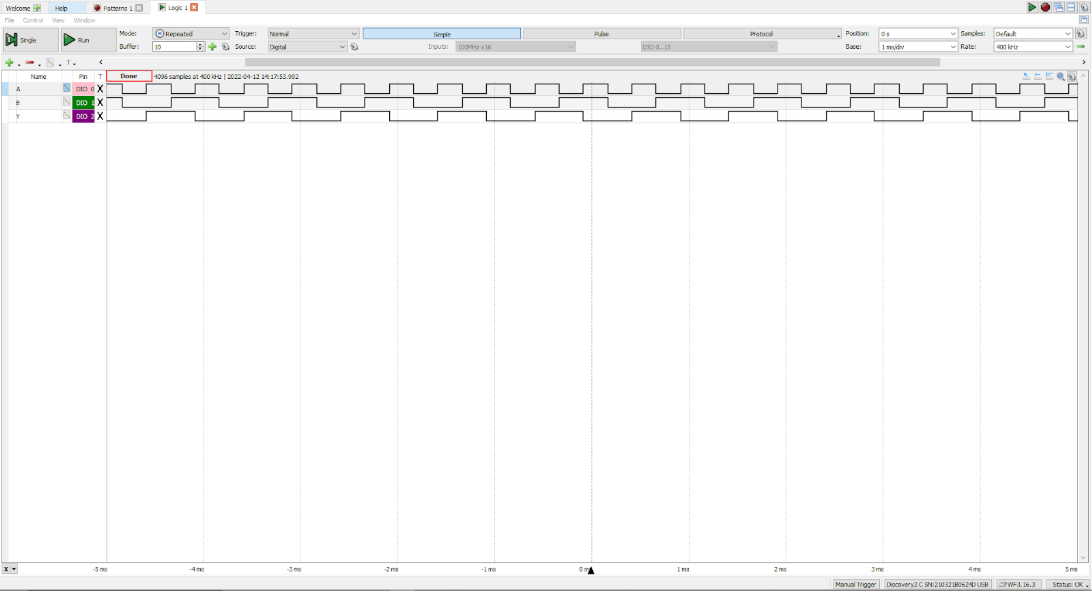Select the hot track pointer icon above the plot
The width and height of the screenshot is (1092, 593).
1025,75
